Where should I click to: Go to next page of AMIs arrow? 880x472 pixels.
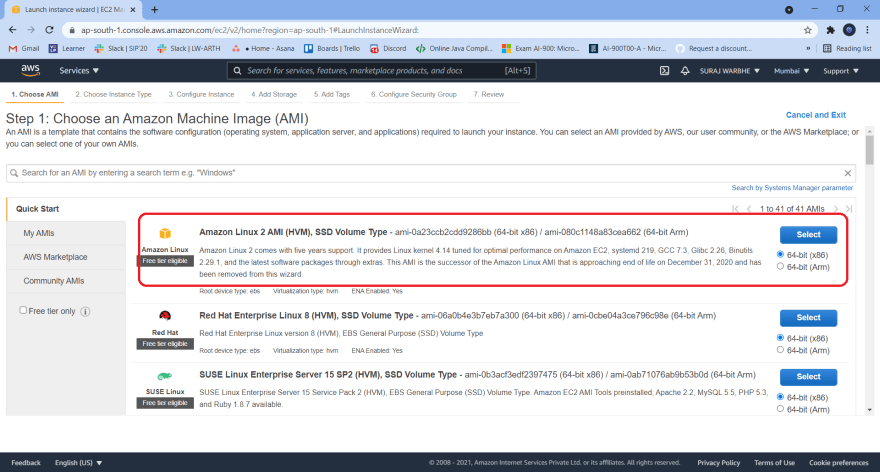coord(836,209)
